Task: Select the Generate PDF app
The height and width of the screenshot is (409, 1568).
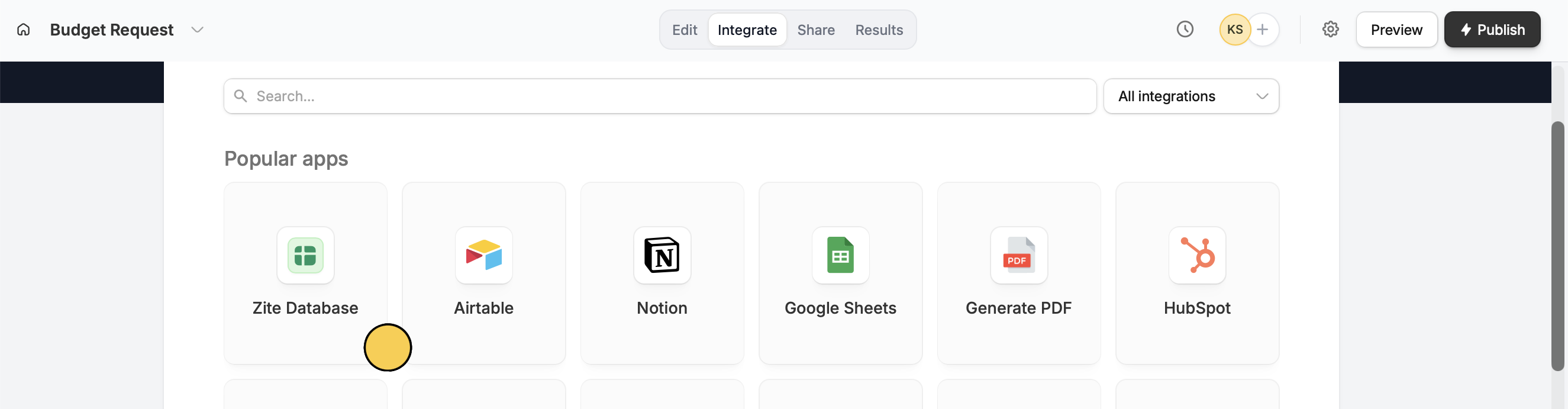Action: pos(1018,272)
